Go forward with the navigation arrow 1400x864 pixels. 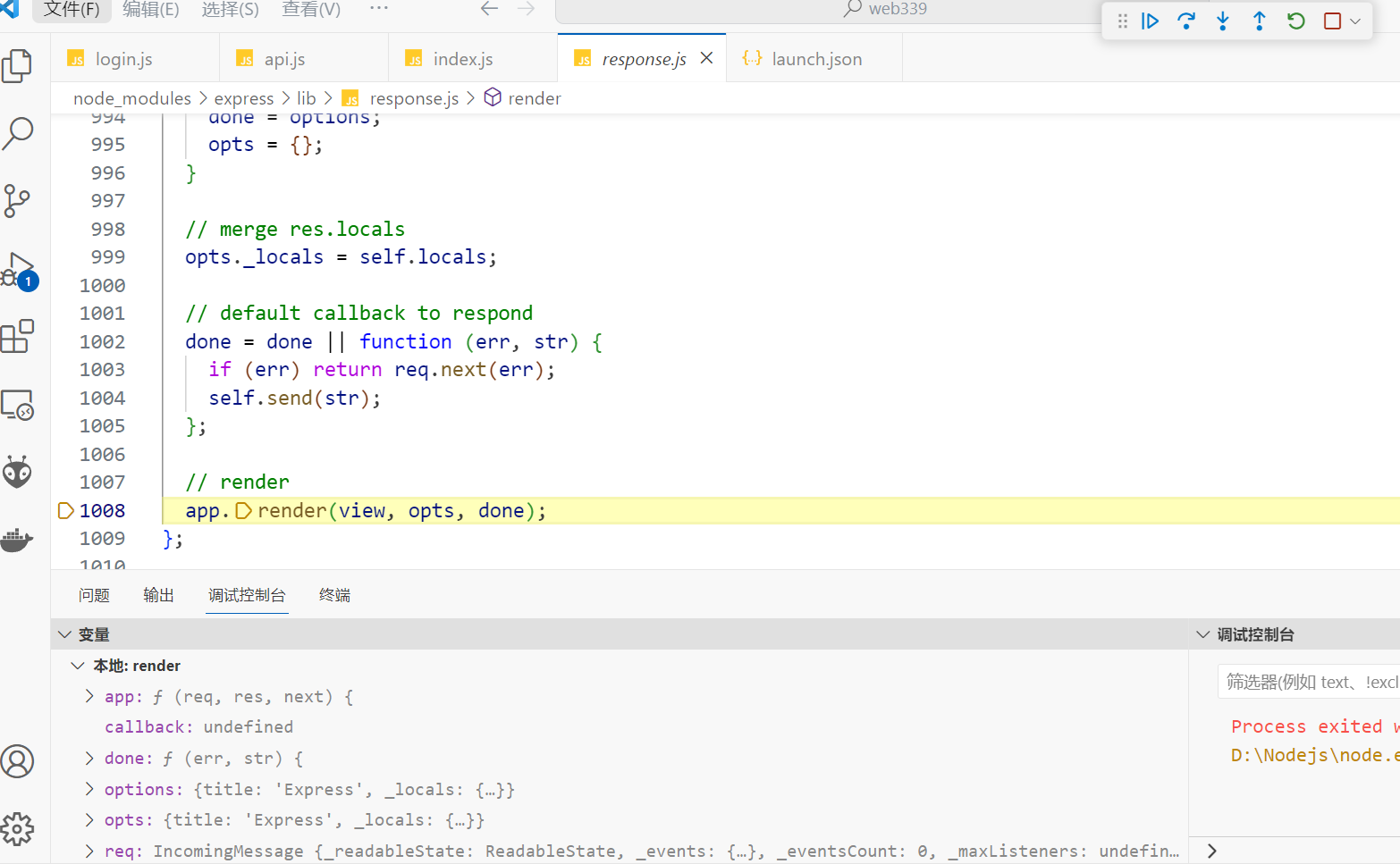click(526, 9)
